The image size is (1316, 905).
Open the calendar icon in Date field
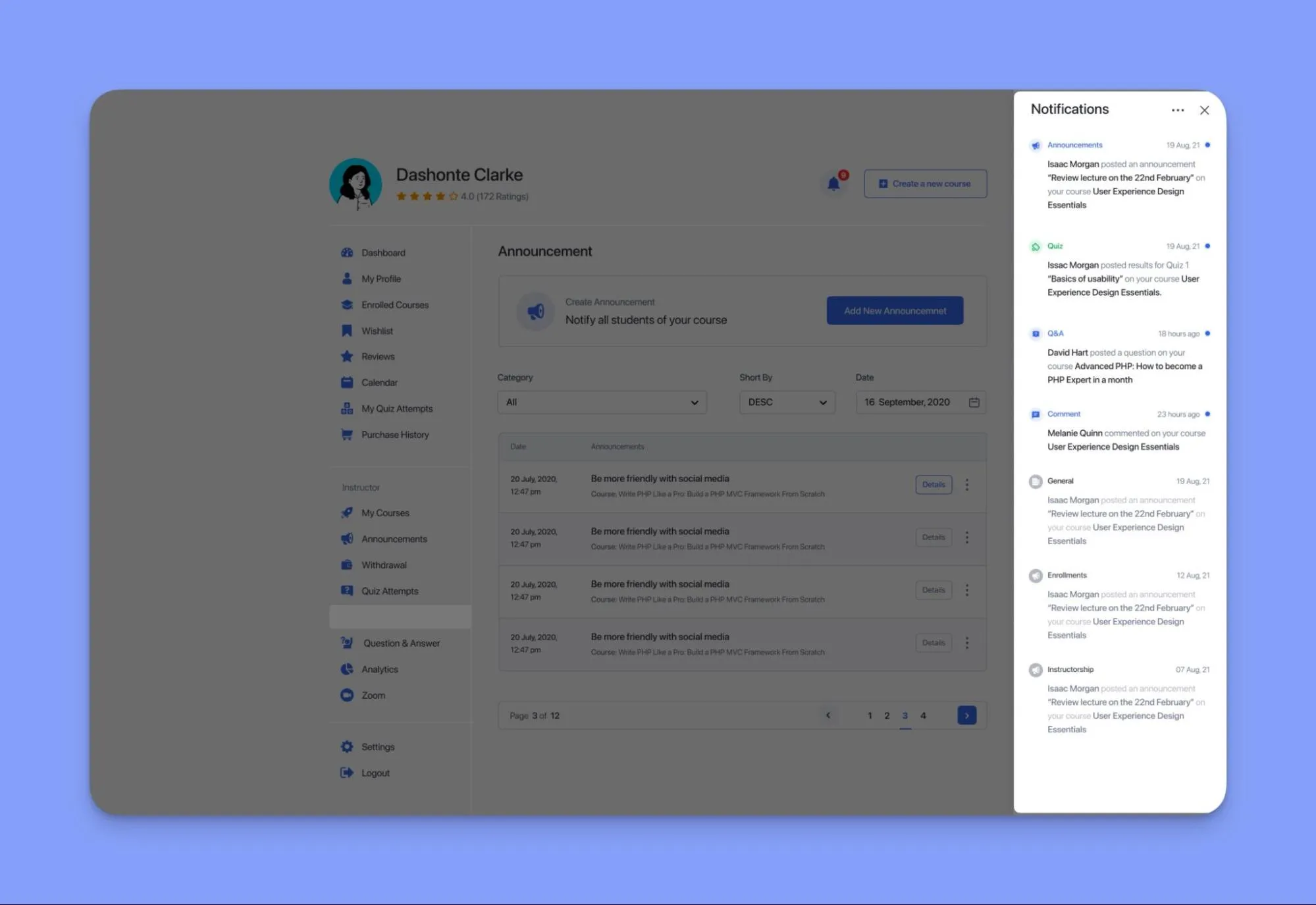pyautogui.click(x=974, y=402)
